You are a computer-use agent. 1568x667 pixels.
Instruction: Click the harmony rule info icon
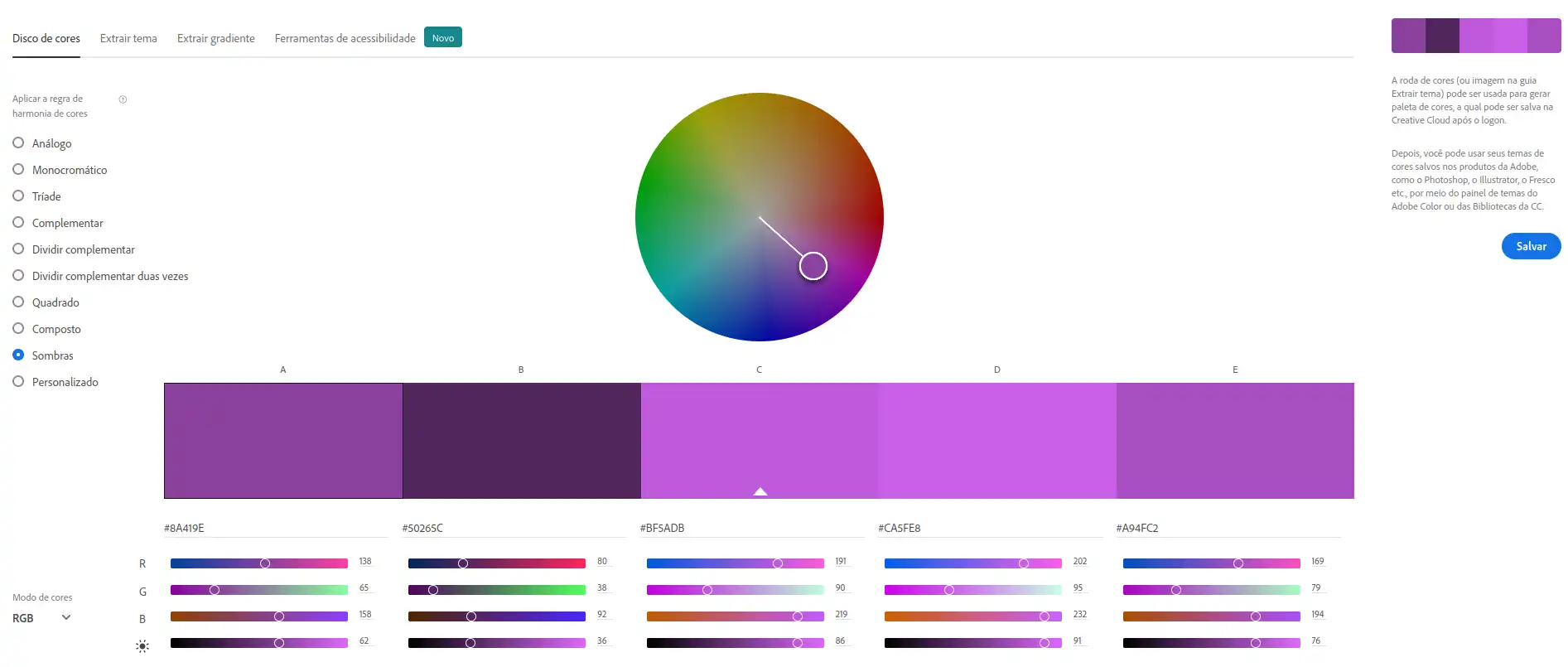coord(123,99)
